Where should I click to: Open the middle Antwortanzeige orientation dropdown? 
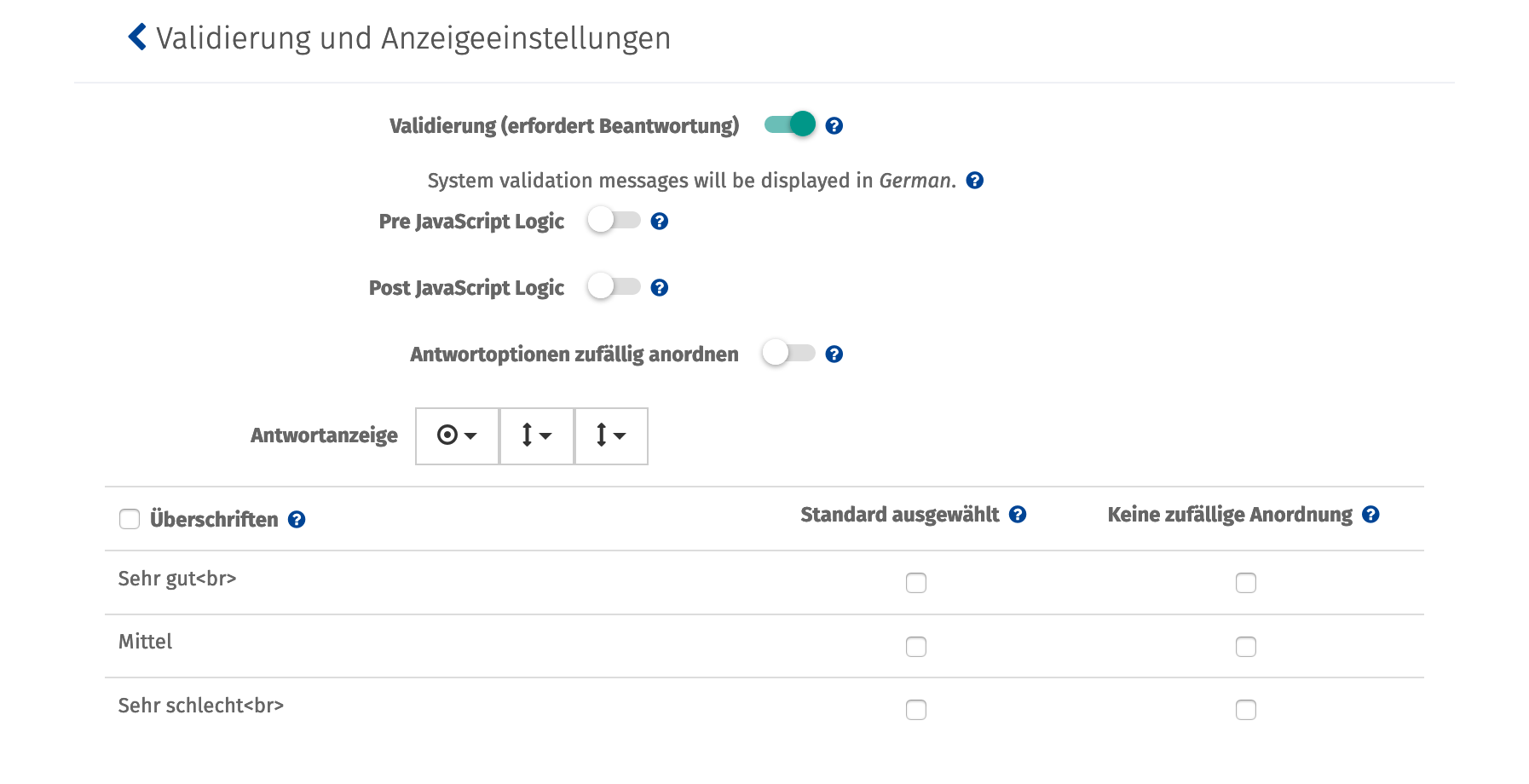[536, 436]
